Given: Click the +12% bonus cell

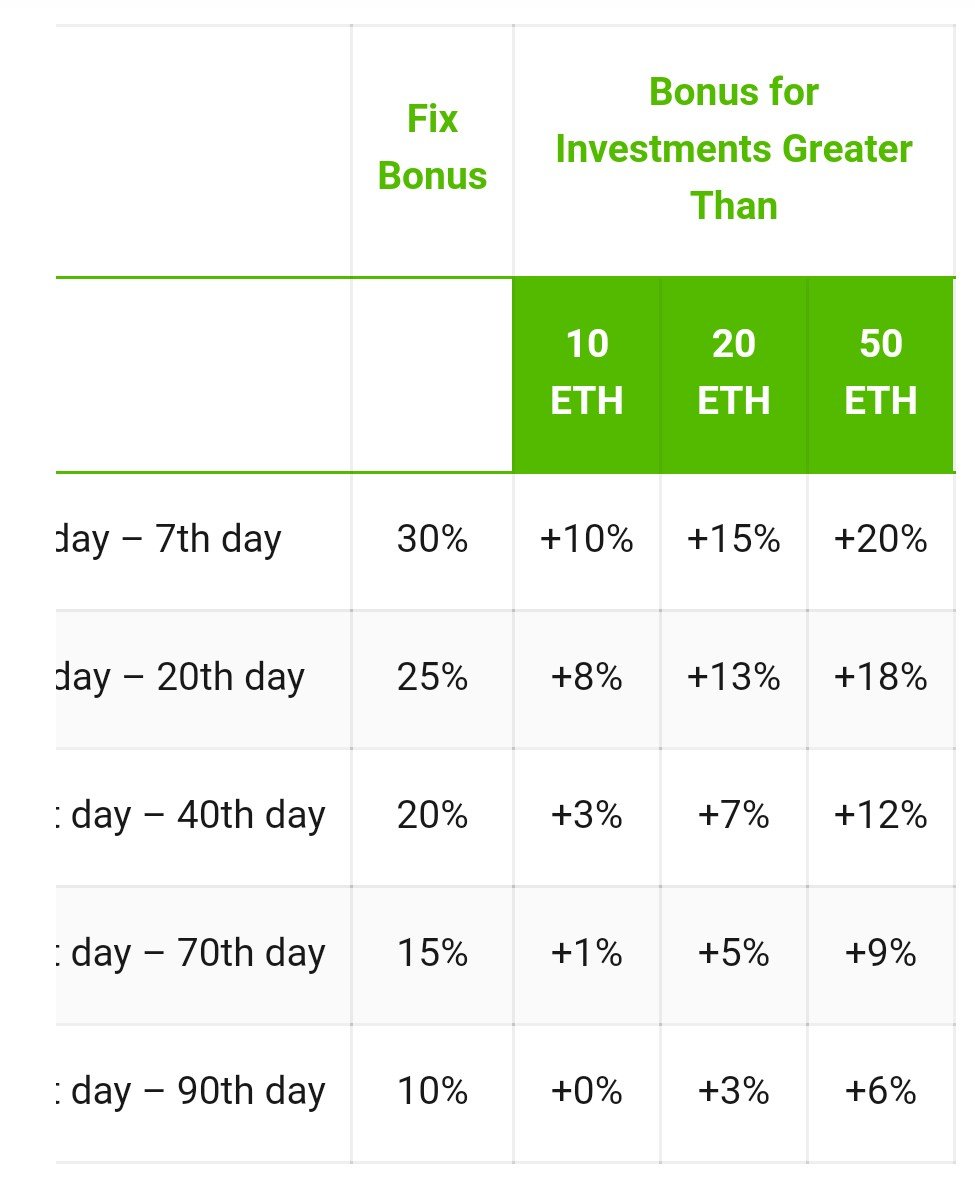Looking at the screenshot, I should (x=881, y=816).
